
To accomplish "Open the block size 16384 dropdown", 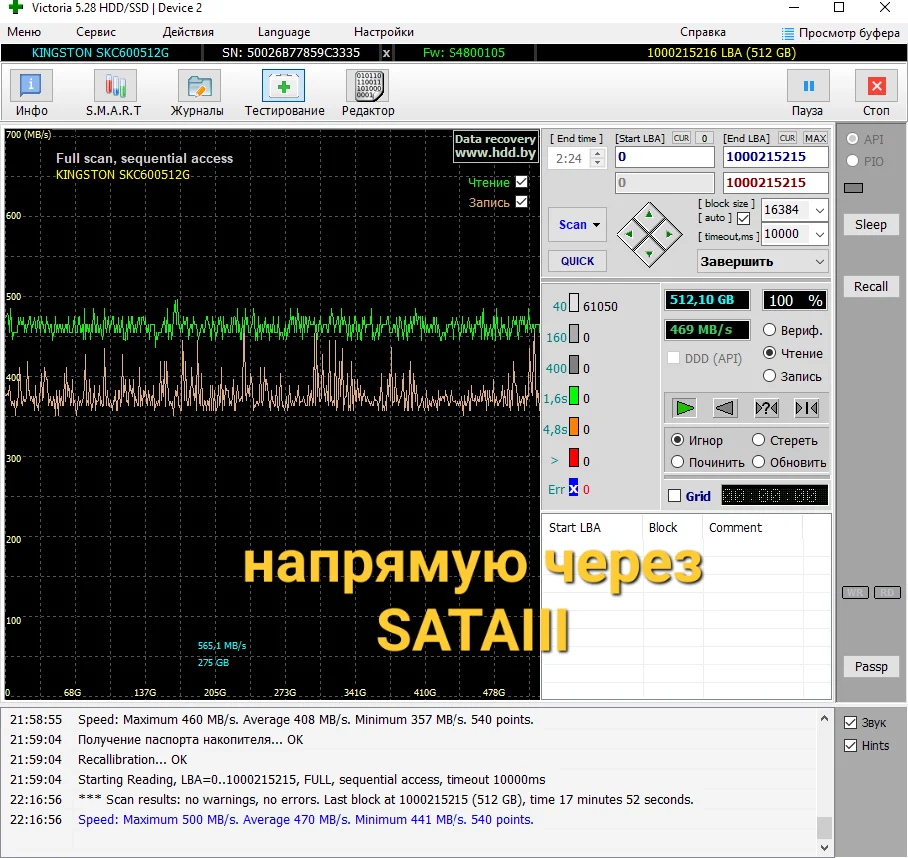I will [819, 210].
